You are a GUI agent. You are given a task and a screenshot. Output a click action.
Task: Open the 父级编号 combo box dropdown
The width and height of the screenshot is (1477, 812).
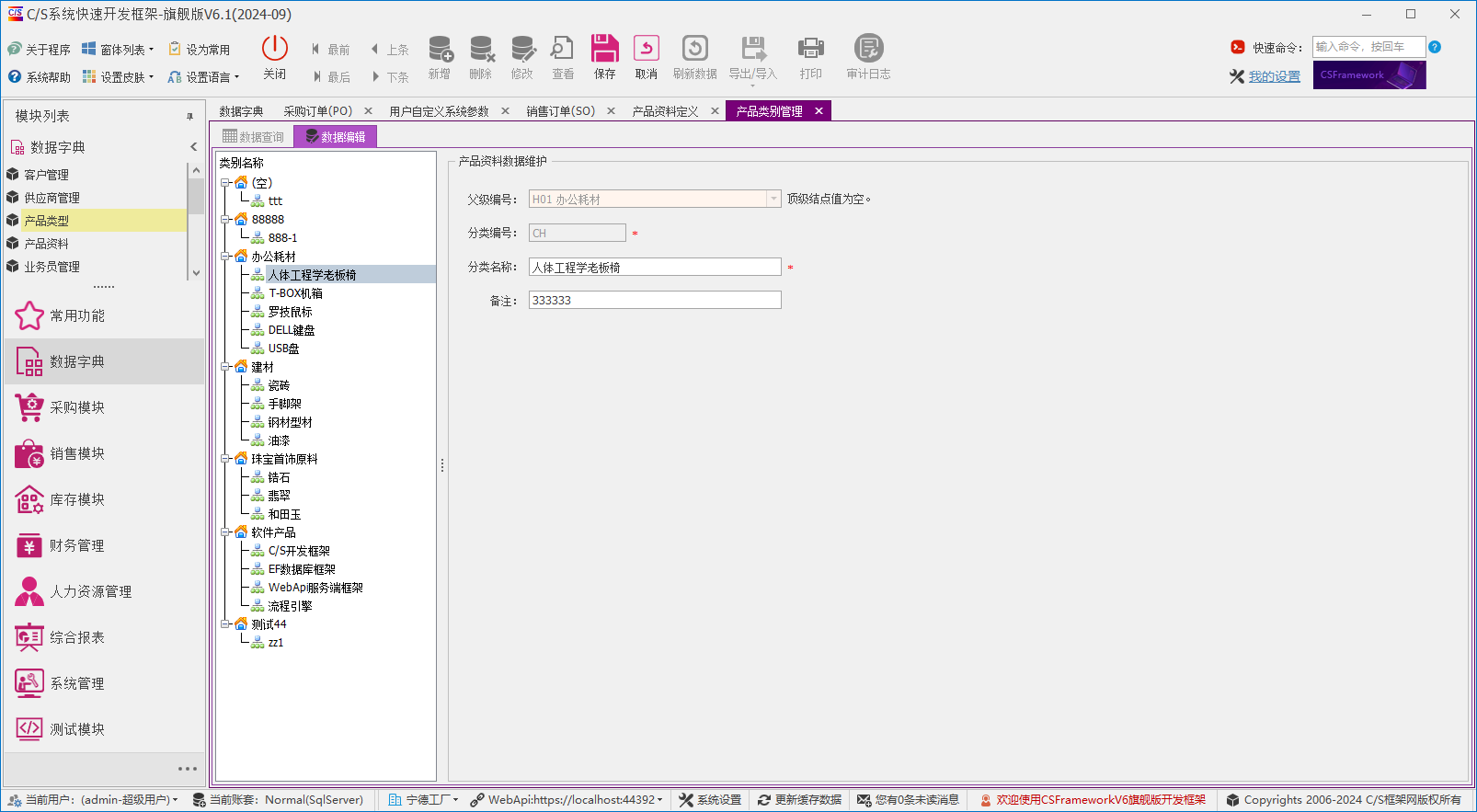pyautogui.click(x=773, y=199)
